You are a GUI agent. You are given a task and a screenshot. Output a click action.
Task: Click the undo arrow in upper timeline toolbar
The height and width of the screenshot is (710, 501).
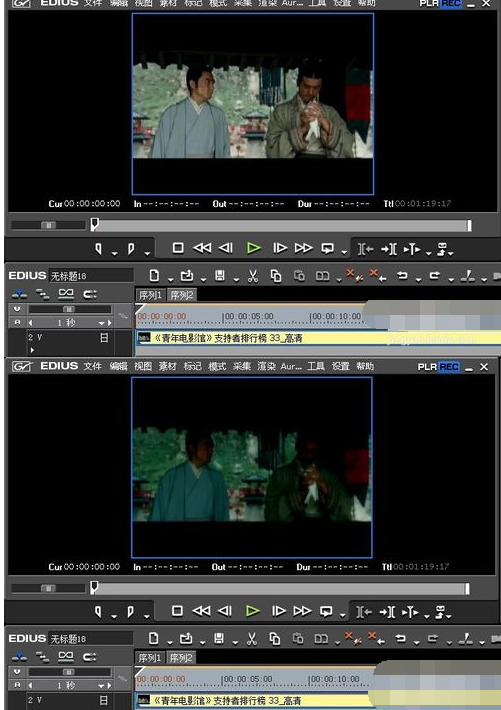(402, 275)
